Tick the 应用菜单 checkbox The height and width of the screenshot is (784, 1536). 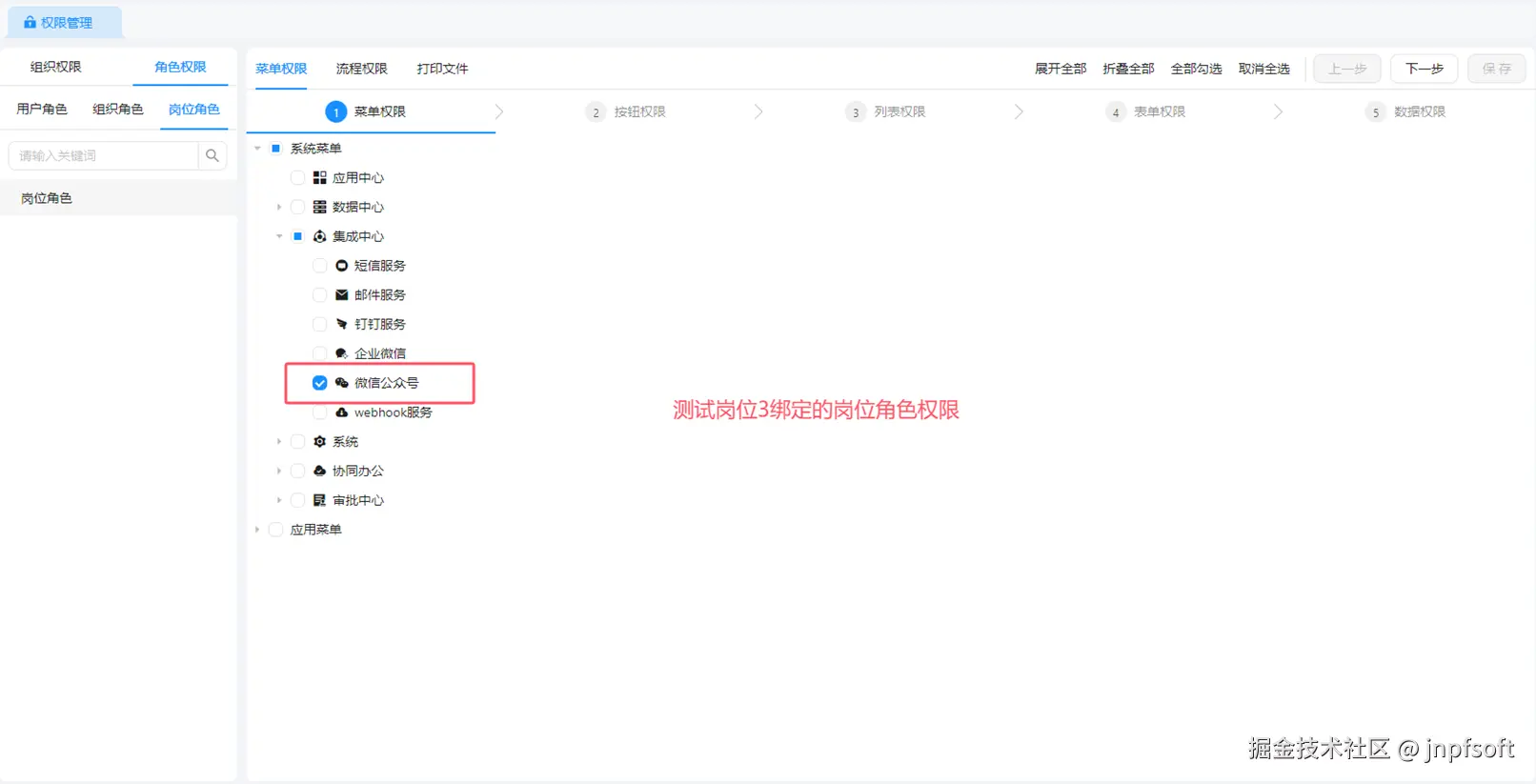coord(276,530)
